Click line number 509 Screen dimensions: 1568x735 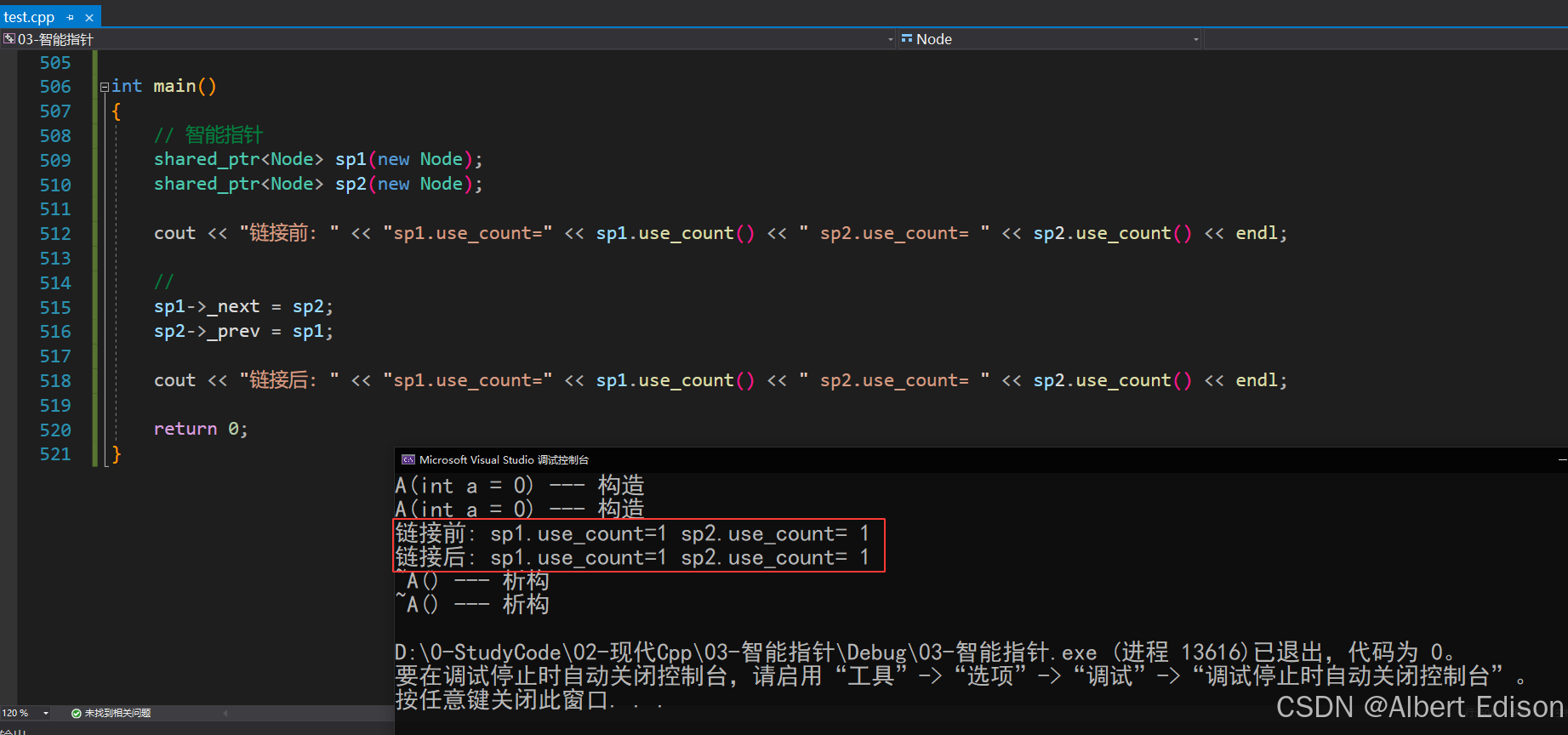55,160
